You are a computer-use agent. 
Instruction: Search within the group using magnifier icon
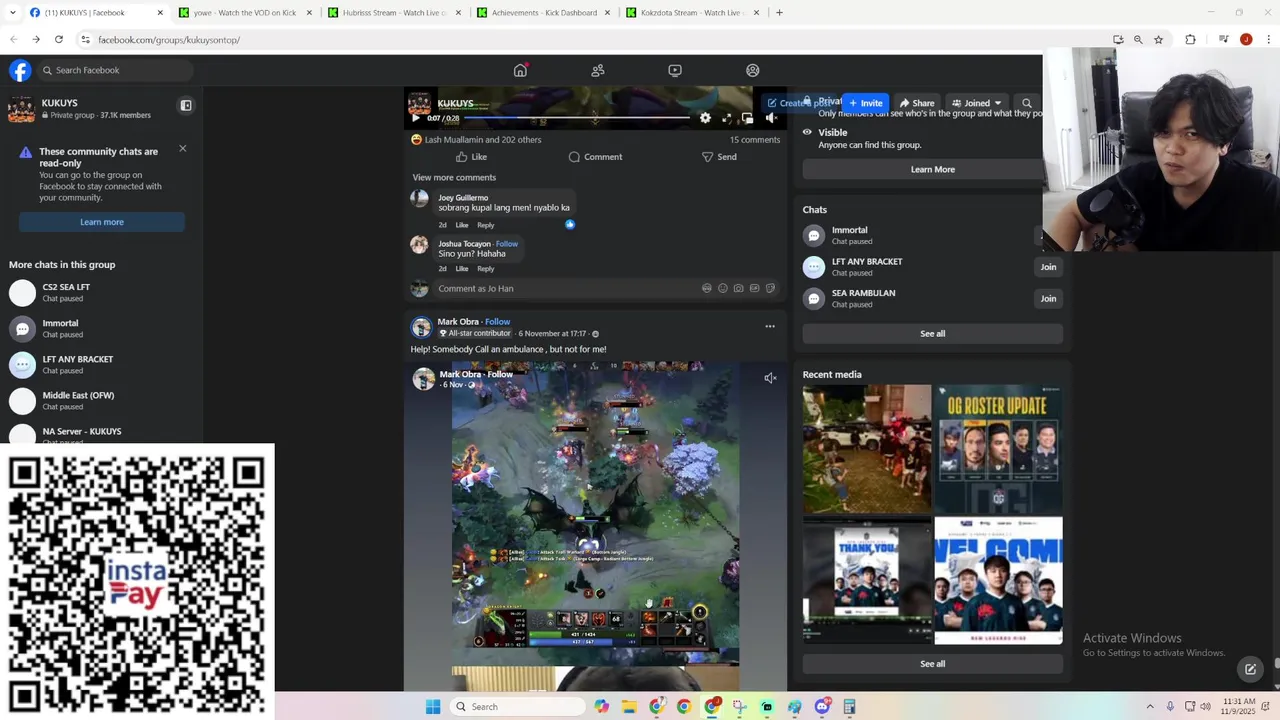click(1026, 103)
